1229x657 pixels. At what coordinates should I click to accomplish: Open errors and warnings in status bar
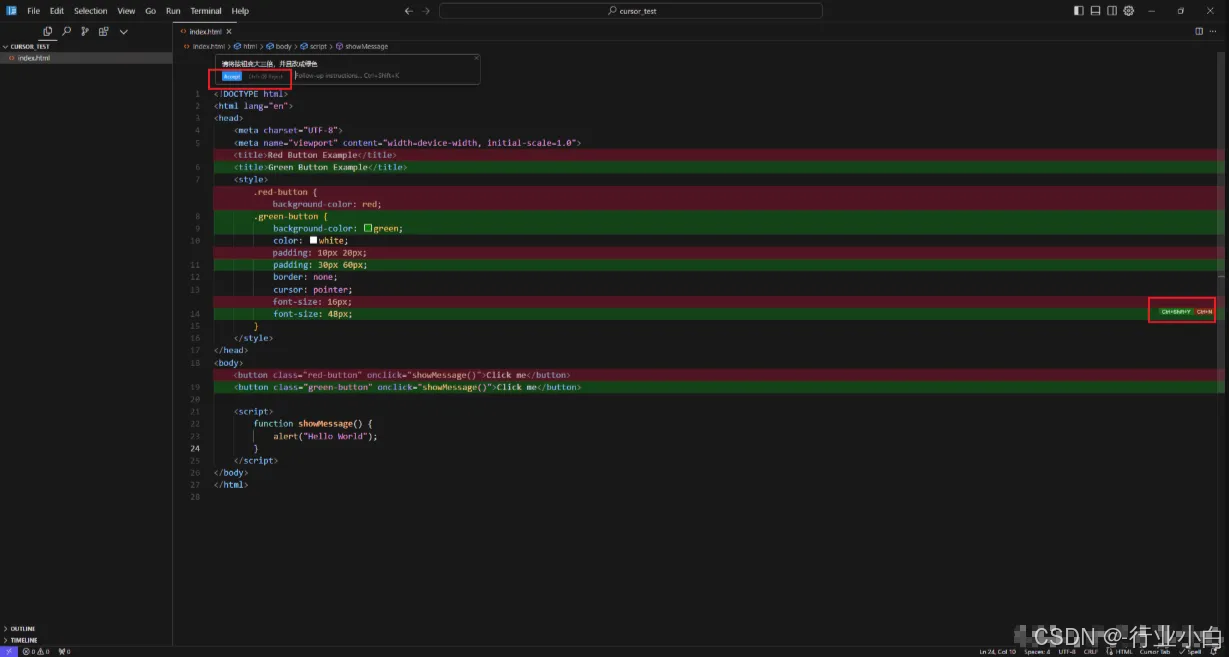pos(35,651)
